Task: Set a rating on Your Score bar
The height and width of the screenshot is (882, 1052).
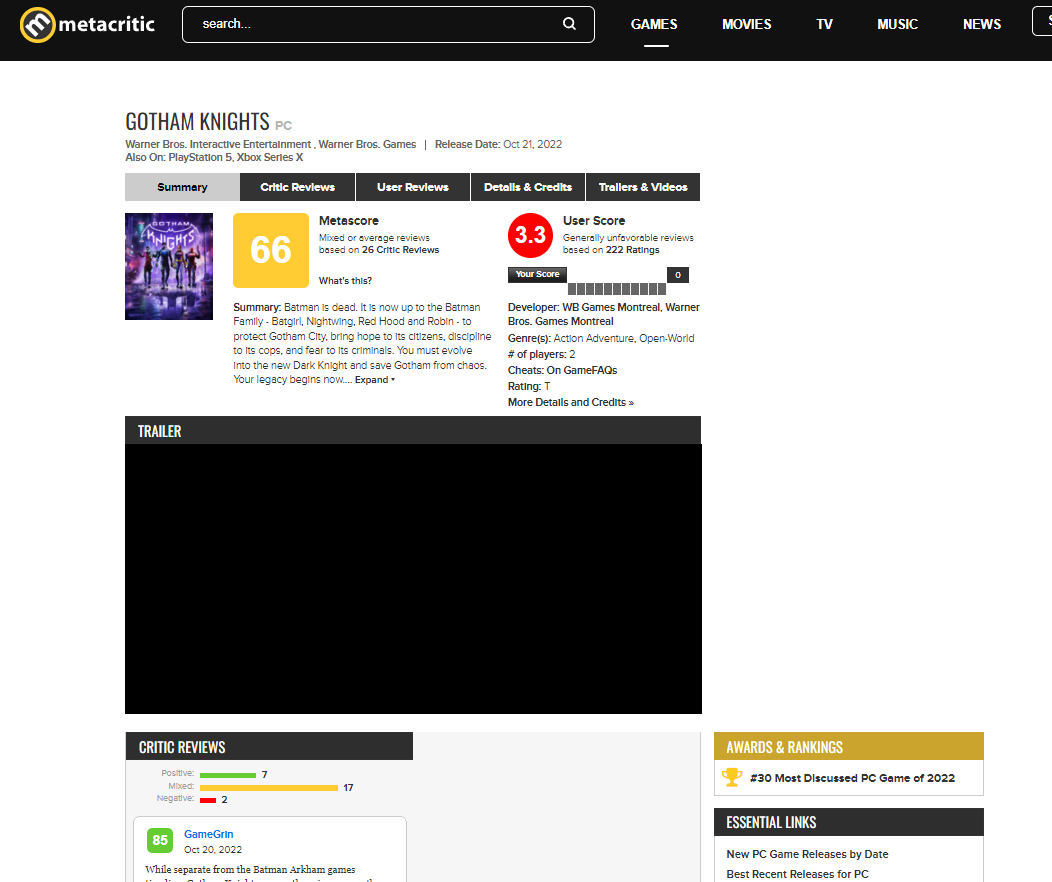Action: [x=617, y=289]
